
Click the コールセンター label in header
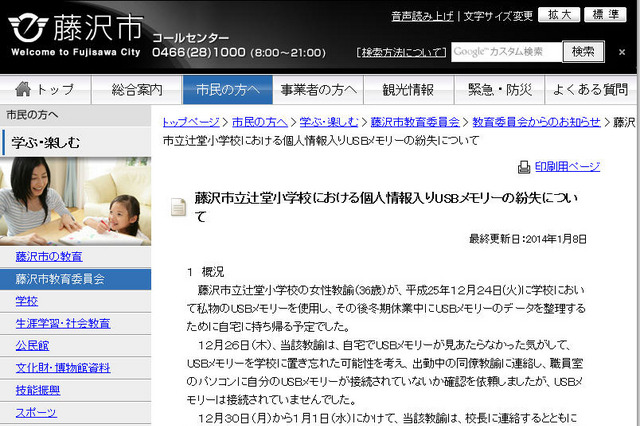tap(191, 38)
